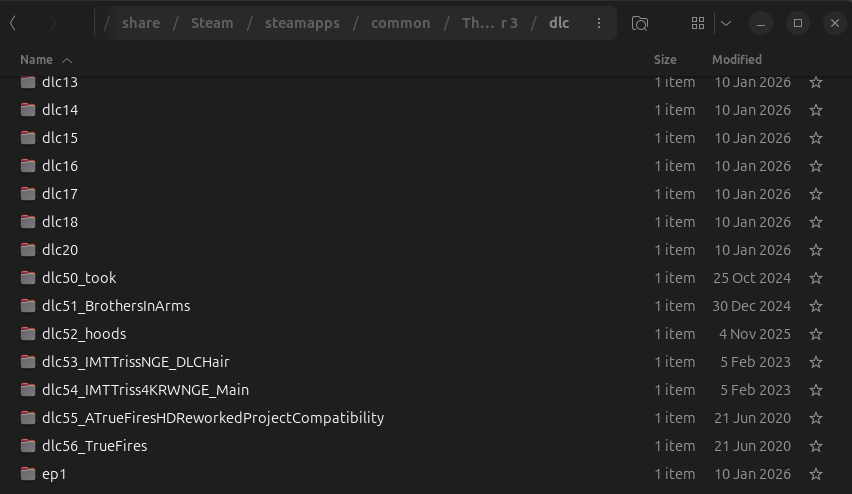Screen dimensions: 852x494
Task: Navigate to steamapps in path bar
Action: 302,23
